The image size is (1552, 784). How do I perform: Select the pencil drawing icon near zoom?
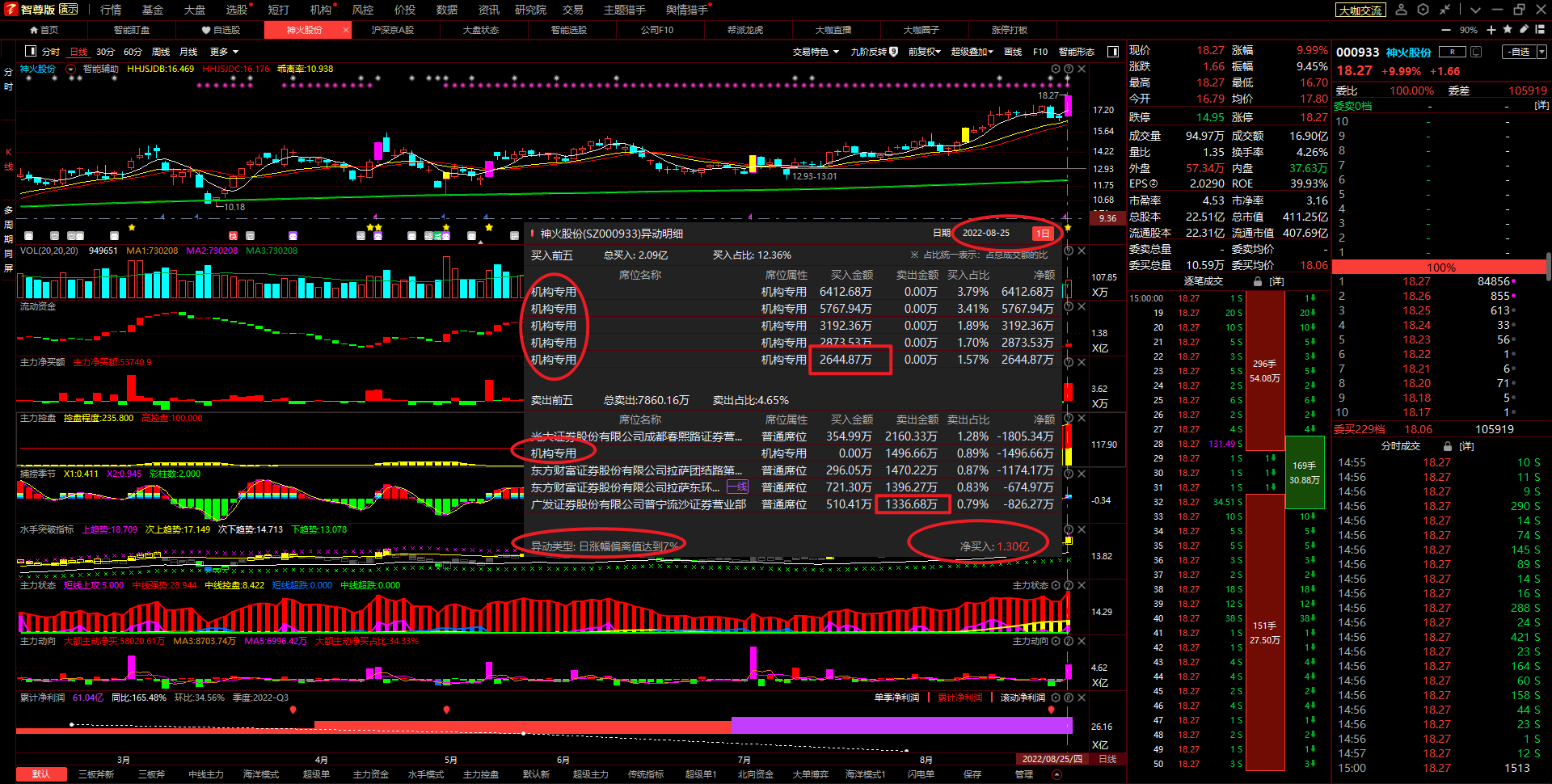(x=1524, y=29)
